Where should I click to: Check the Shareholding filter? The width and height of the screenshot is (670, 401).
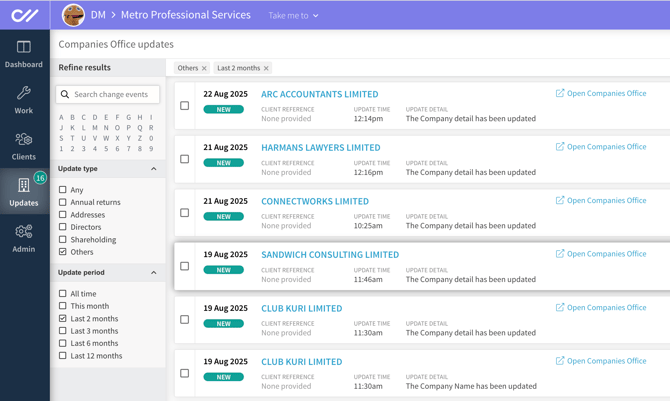point(63,239)
